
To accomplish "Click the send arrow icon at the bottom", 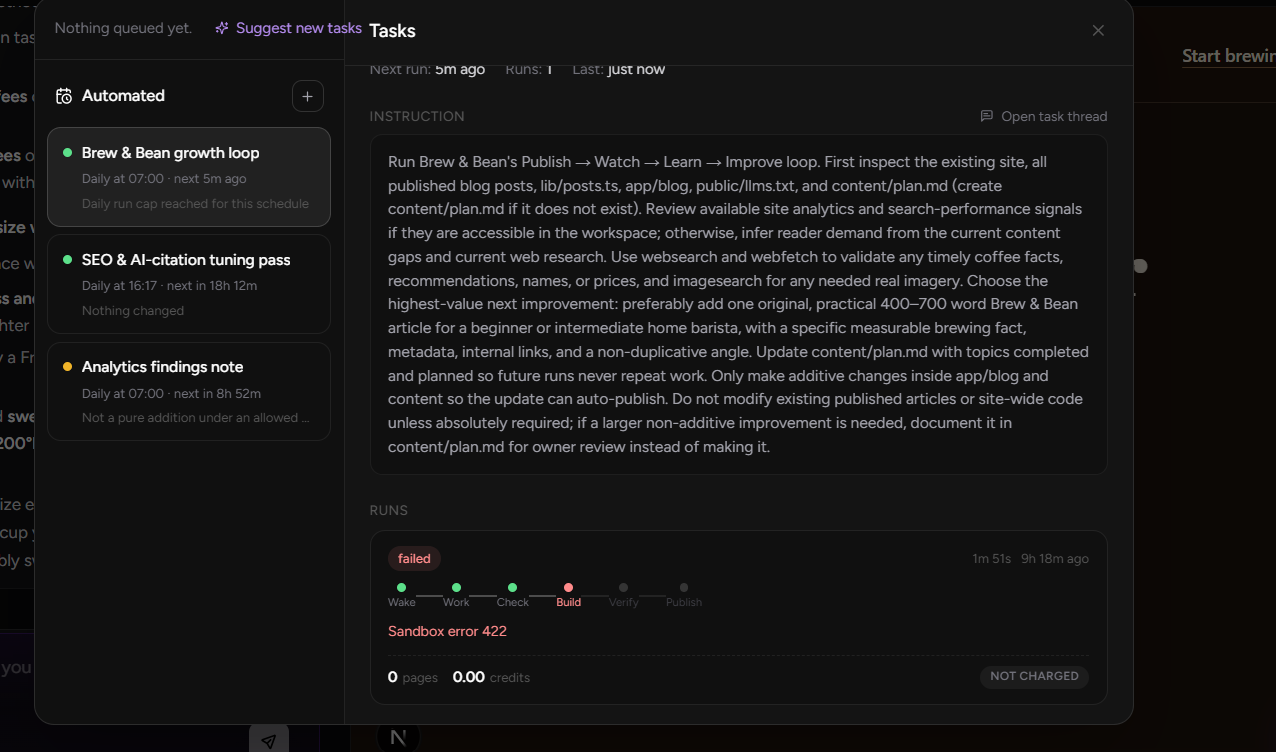I will point(269,741).
